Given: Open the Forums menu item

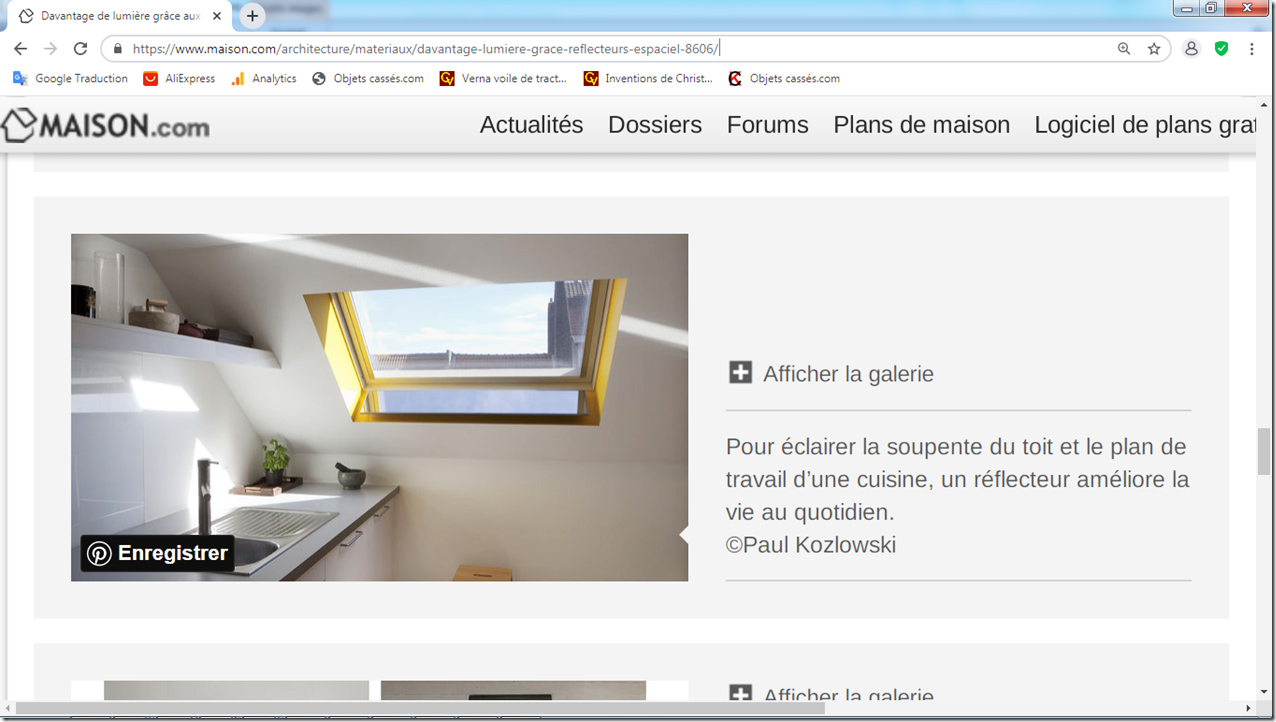Looking at the screenshot, I should tap(767, 125).
